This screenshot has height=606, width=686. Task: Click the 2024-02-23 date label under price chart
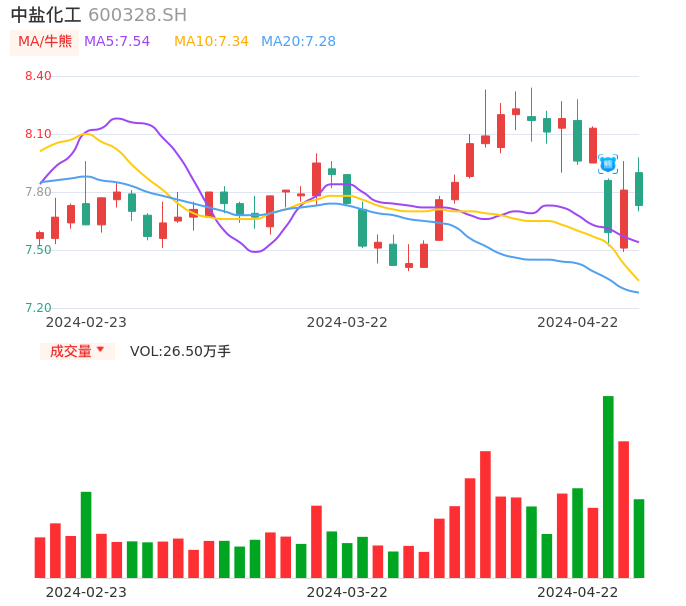[86, 322]
